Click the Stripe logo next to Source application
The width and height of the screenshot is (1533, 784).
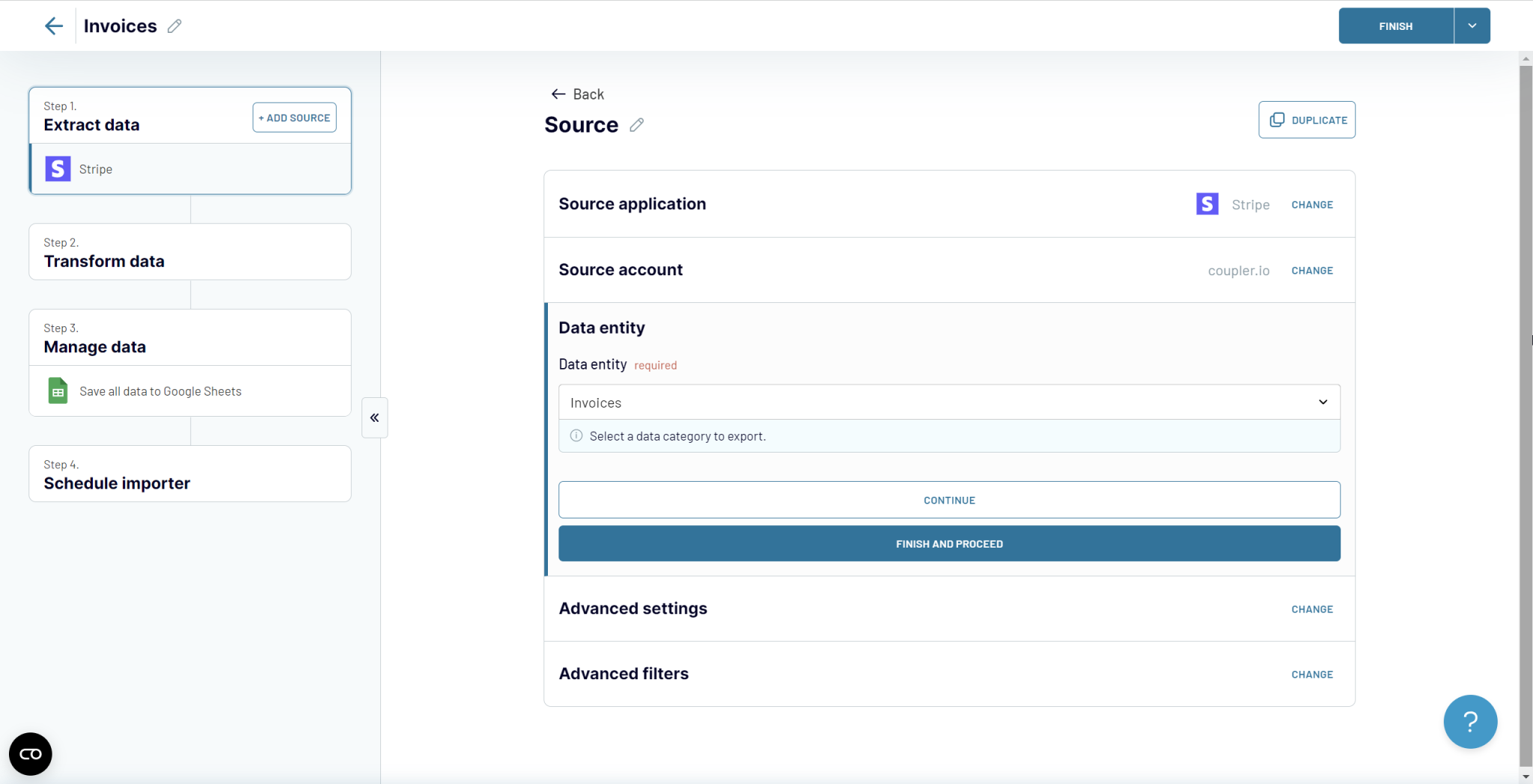1207,203
